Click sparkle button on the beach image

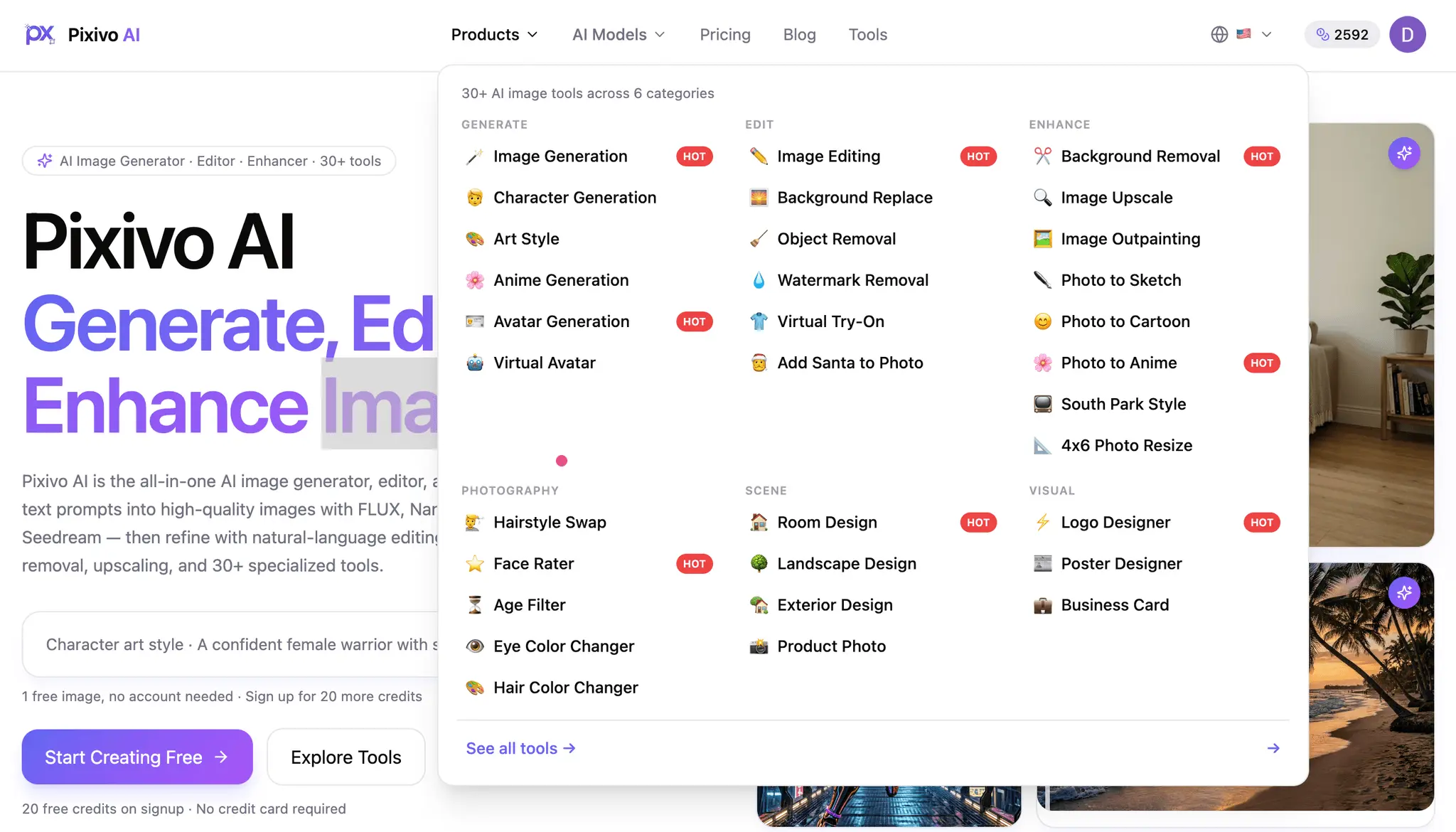[1404, 592]
